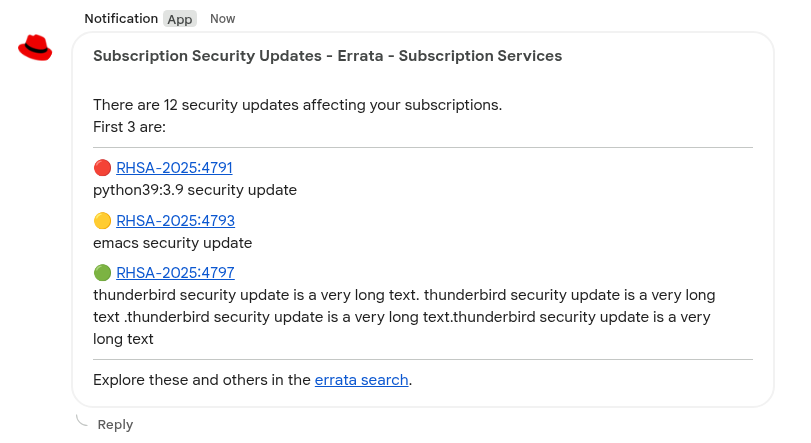Click the python39:3.9 security update text
The image size is (811, 443).
tap(195, 190)
